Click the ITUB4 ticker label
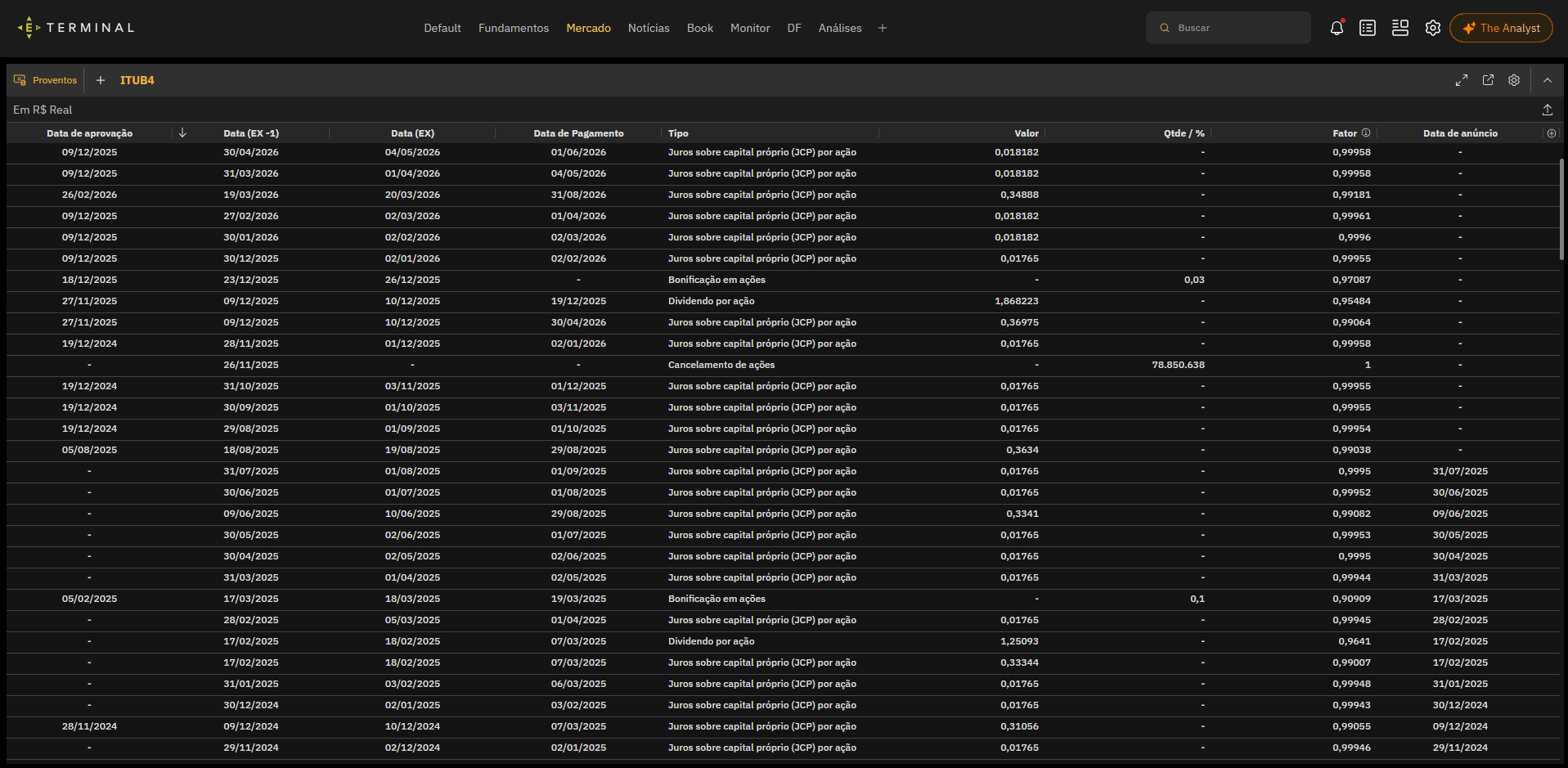Image resolution: width=1568 pixels, height=768 pixels. point(137,80)
